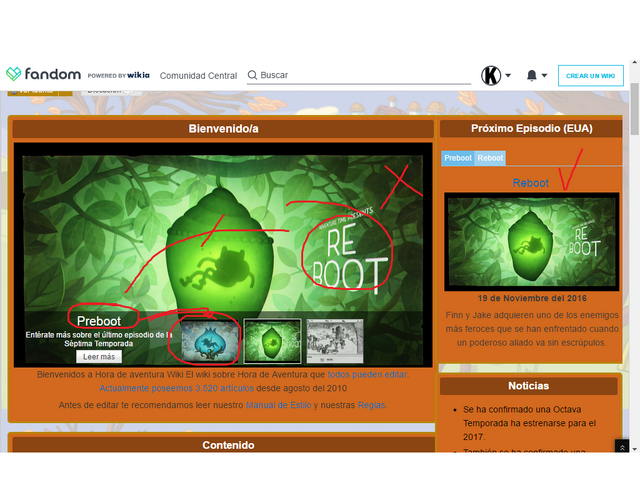
Task: Click the CREAR UN WIKI button
Action: pyautogui.click(x=591, y=76)
